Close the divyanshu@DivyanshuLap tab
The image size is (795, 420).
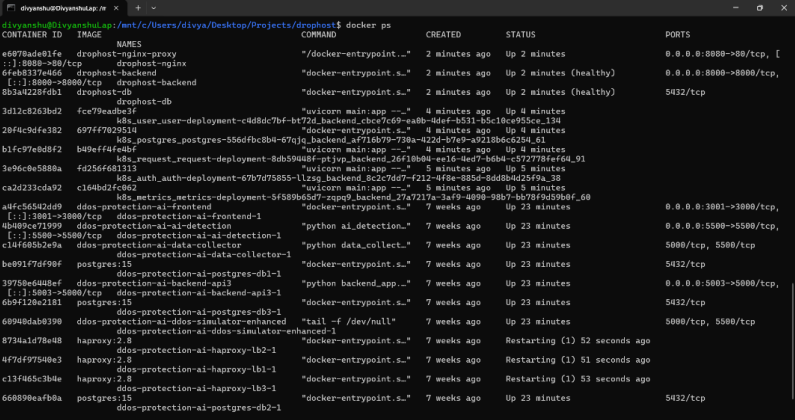coord(114,8)
